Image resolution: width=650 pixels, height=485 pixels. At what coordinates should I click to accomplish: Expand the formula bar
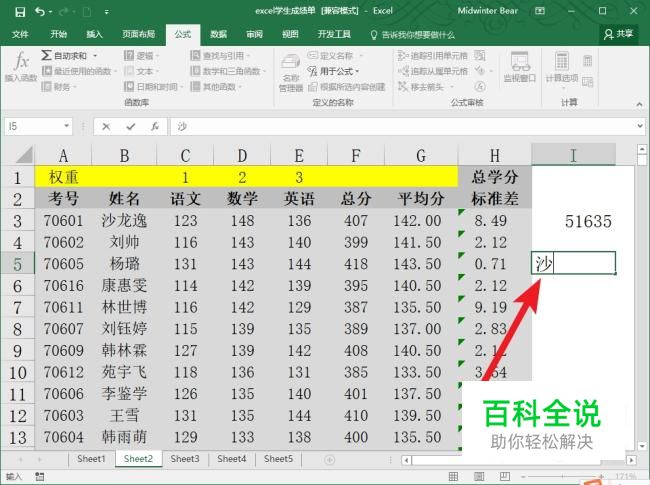pyautogui.click(x=640, y=126)
